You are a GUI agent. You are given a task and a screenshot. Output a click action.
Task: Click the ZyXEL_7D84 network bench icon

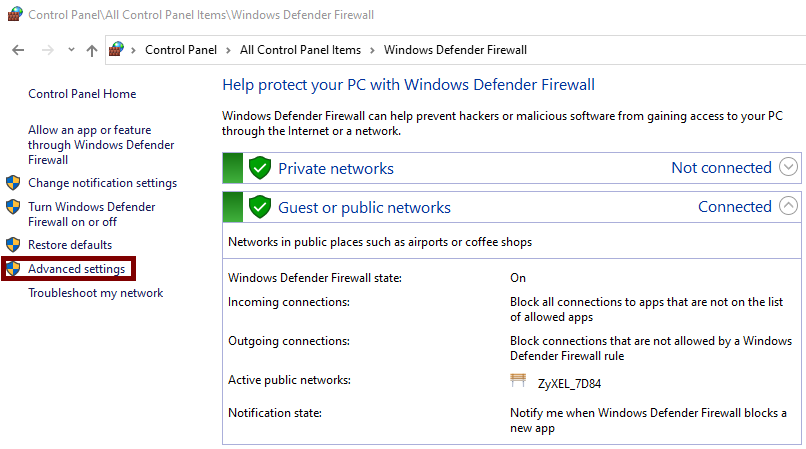click(x=518, y=381)
